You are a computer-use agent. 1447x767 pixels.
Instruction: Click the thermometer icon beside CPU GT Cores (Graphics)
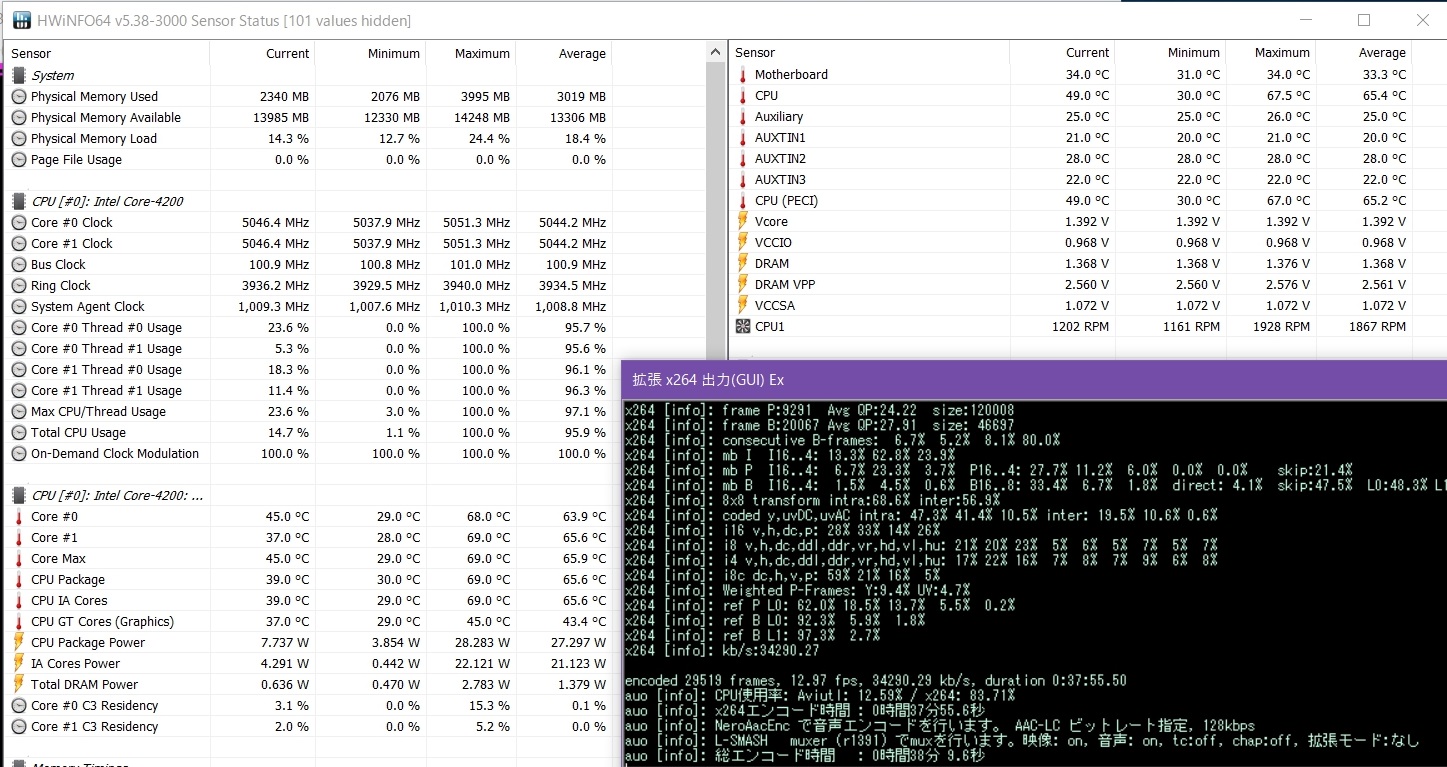tap(19, 622)
